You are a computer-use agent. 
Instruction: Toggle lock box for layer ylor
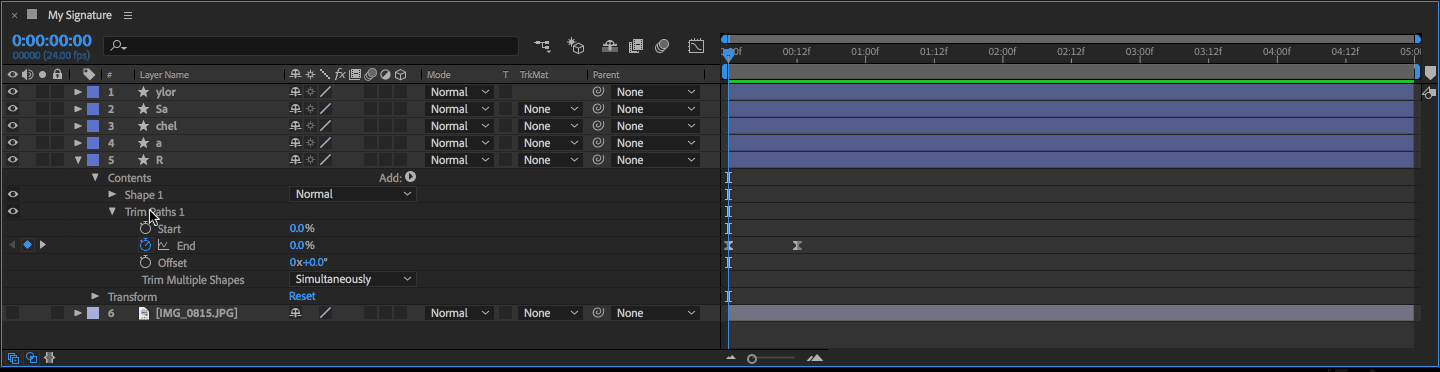(x=58, y=92)
